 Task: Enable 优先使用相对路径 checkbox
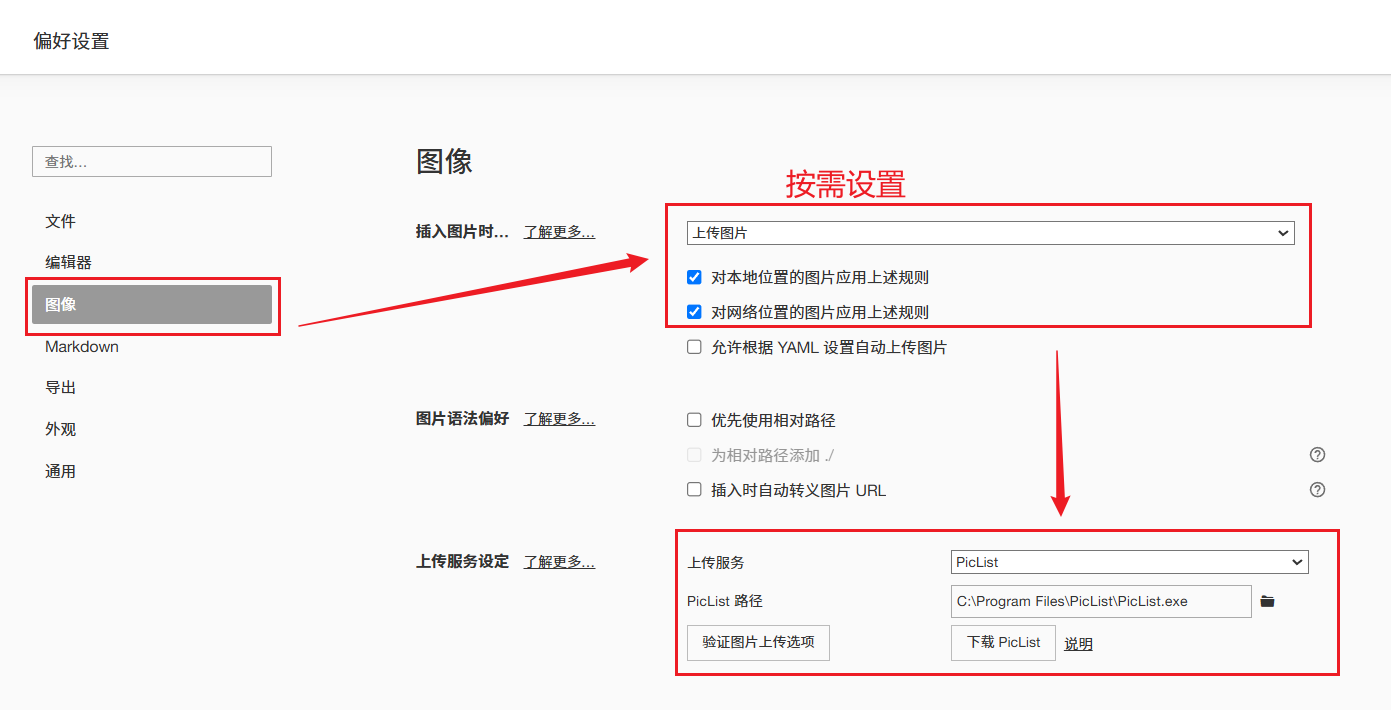point(694,420)
